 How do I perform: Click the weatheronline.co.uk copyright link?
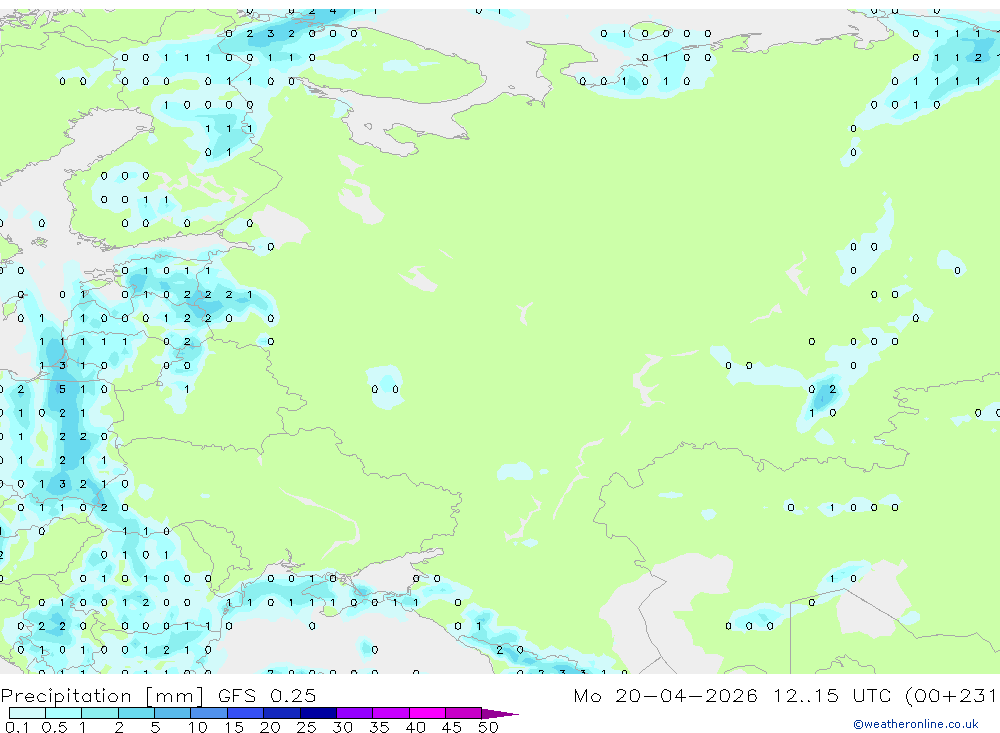click(x=915, y=724)
